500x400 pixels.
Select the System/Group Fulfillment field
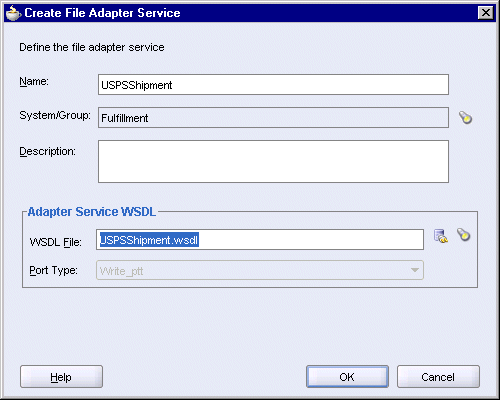[x=273, y=117]
